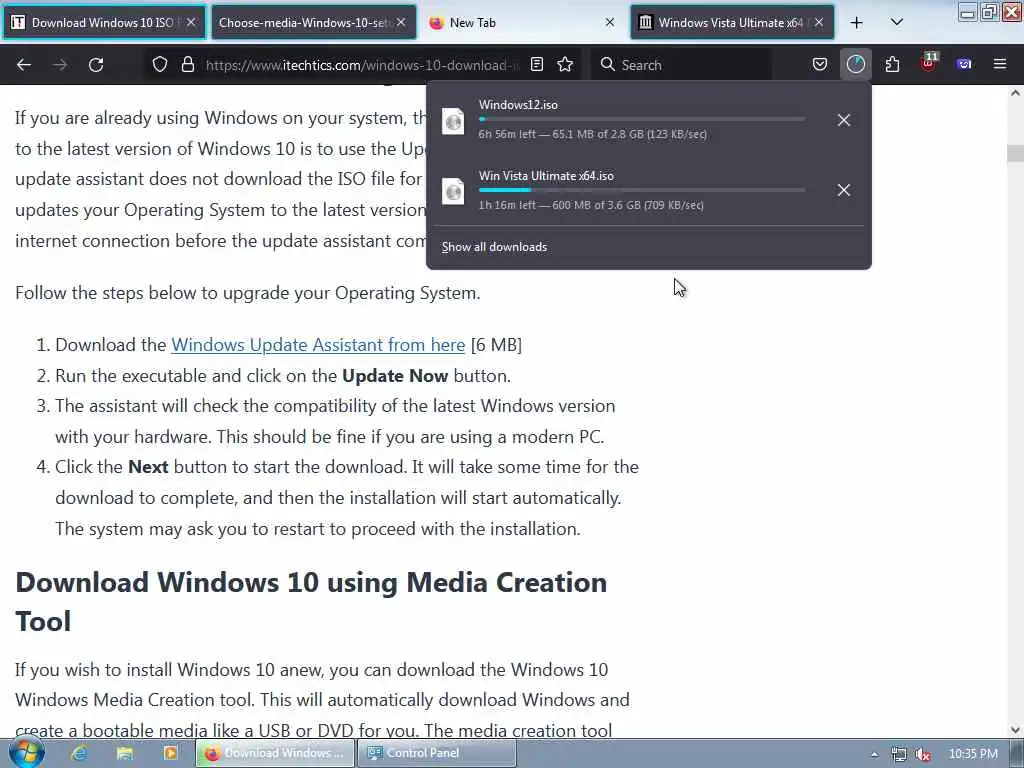The image size is (1024, 768).
Task: Click the red add-on icon with badge 11
Action: pos(929,63)
